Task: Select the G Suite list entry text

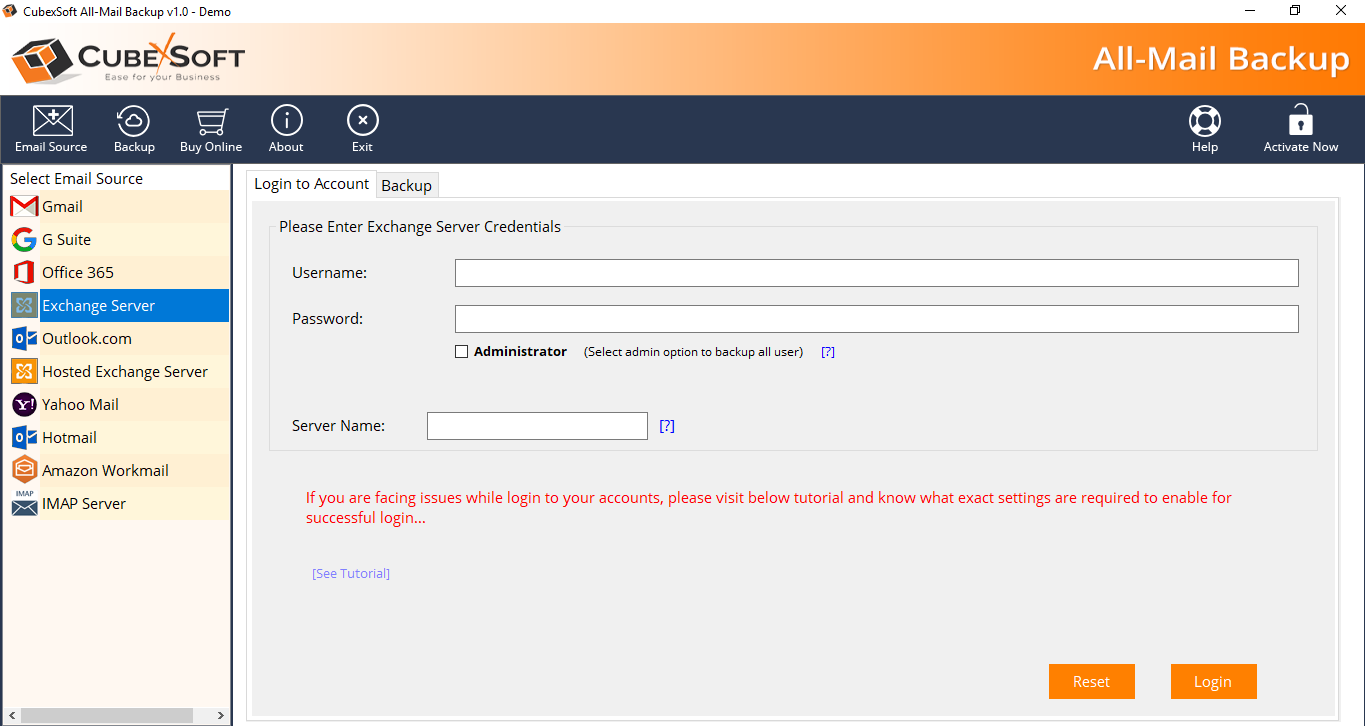Action: (x=66, y=240)
